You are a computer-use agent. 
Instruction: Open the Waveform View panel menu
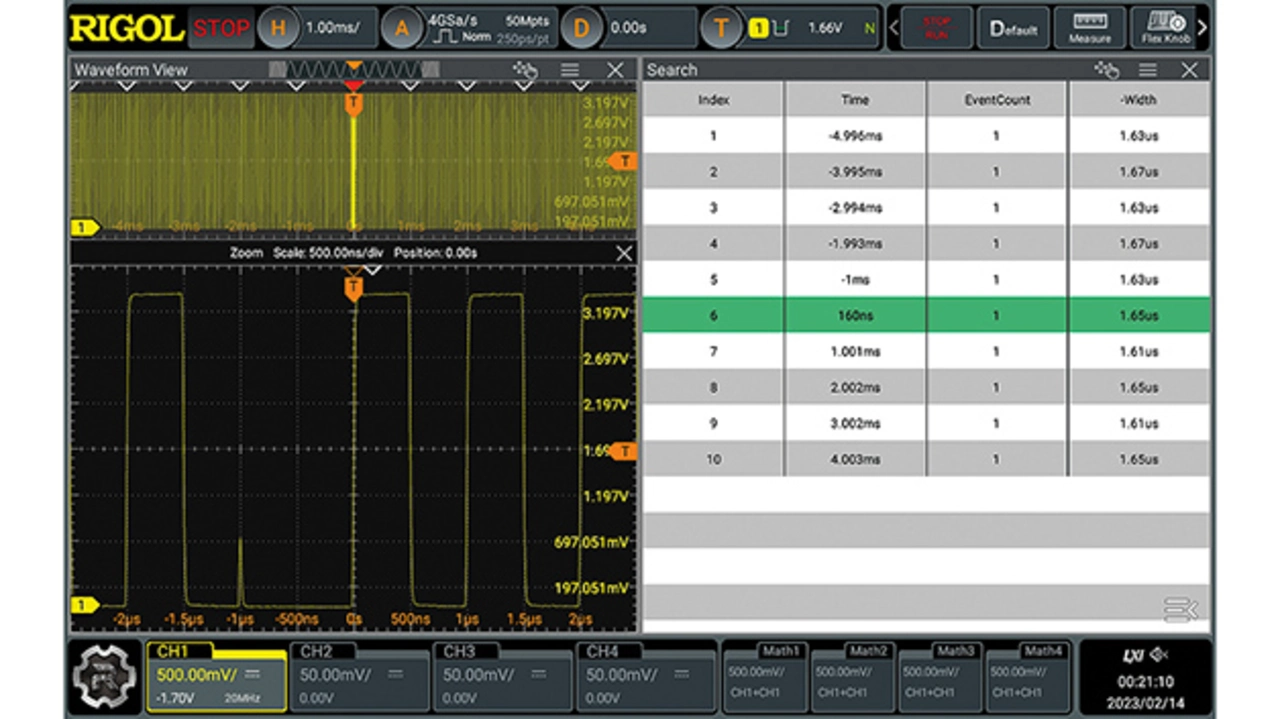pos(569,70)
